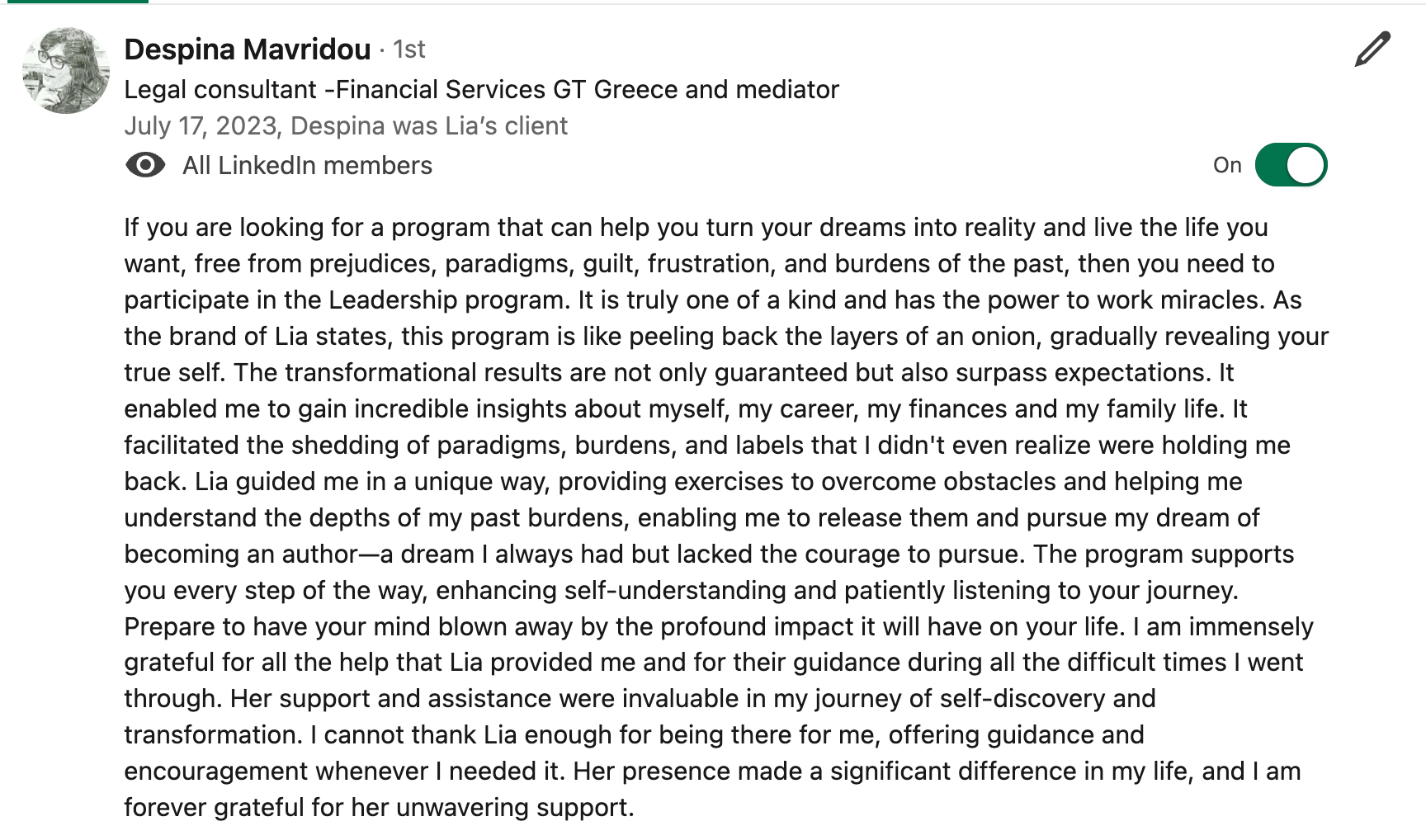Open the Despina Mavridou name link
Screen dimensions: 1426x840
[248, 50]
